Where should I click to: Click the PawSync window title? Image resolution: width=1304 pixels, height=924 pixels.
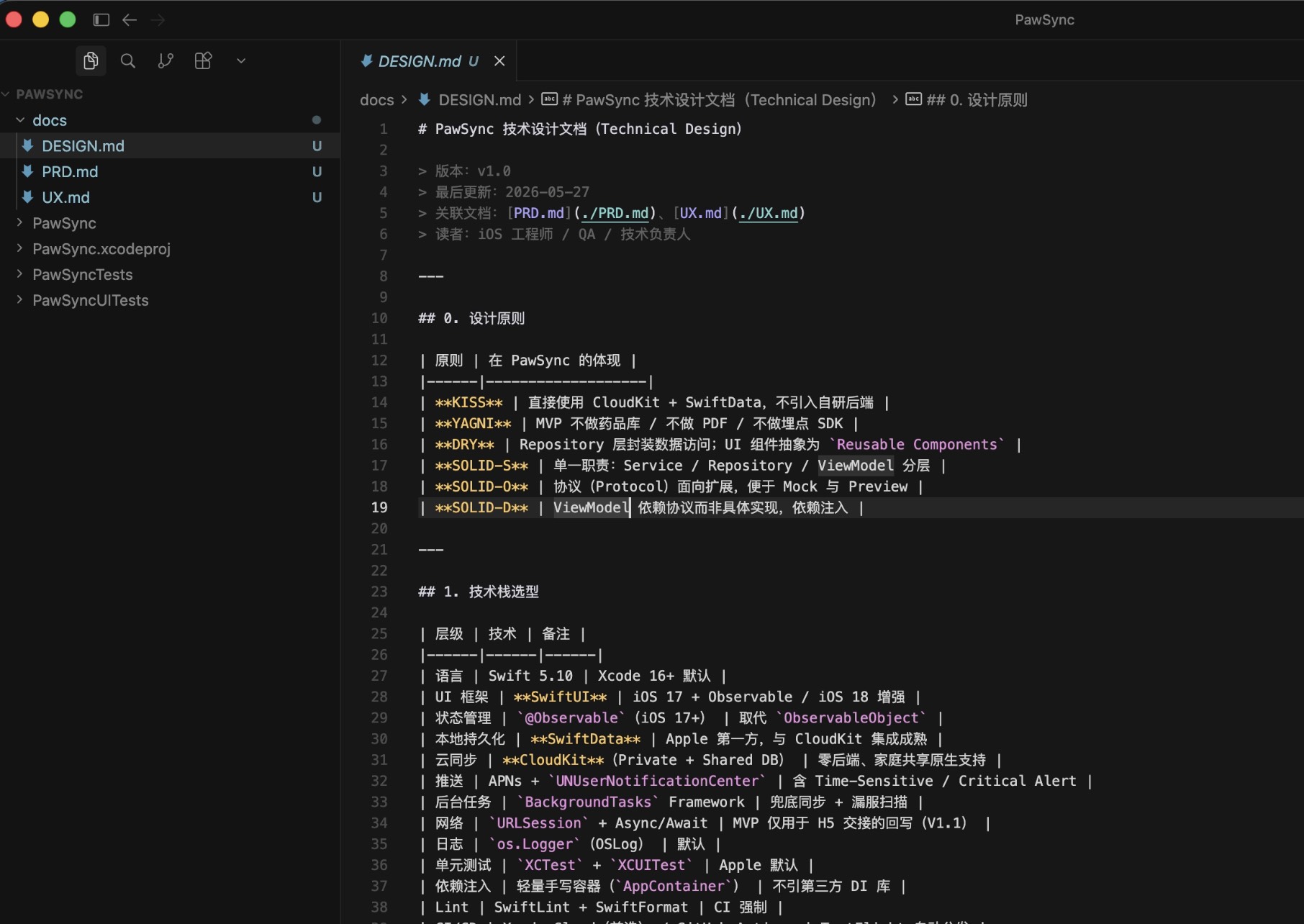click(x=1044, y=20)
